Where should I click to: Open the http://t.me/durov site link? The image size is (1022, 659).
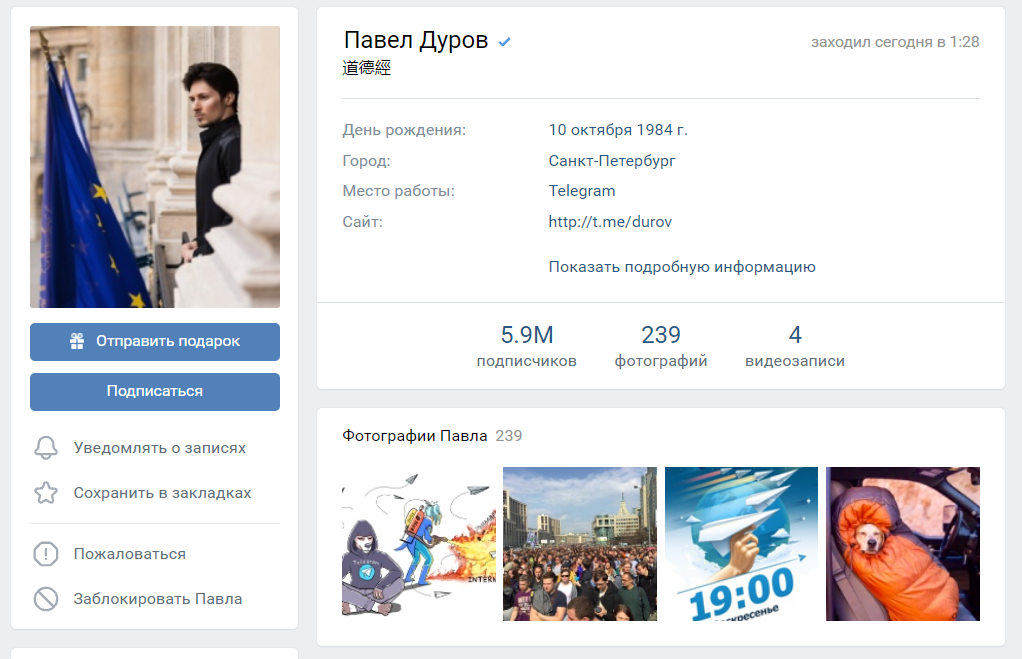(610, 222)
